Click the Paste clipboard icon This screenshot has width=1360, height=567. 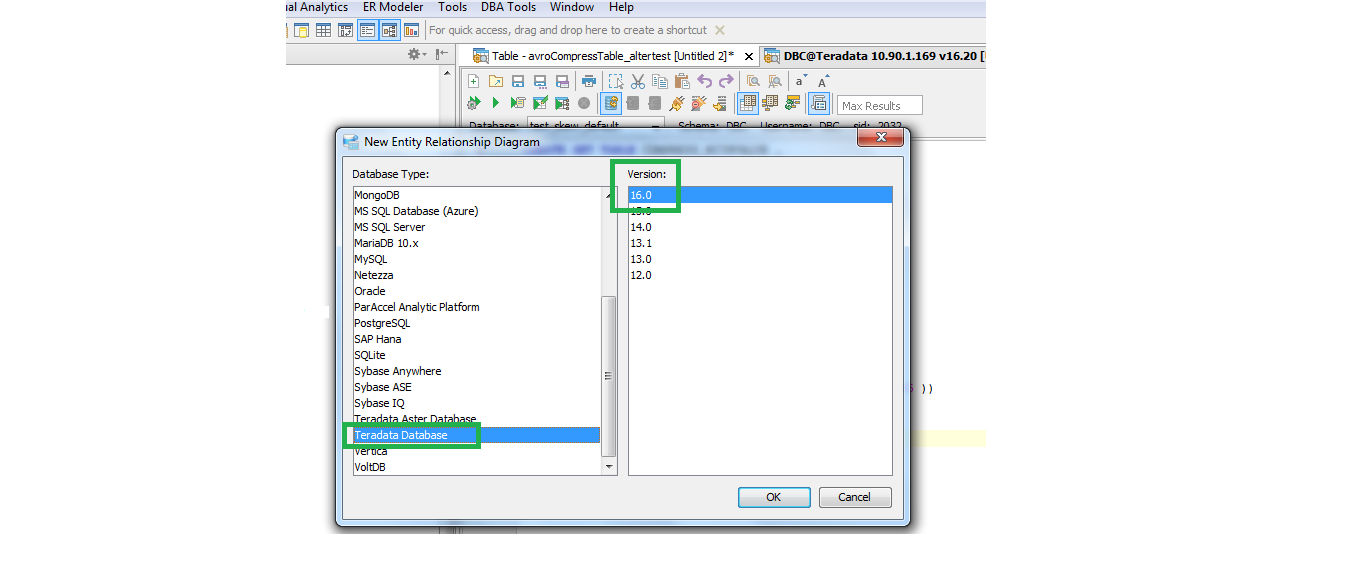click(x=682, y=81)
